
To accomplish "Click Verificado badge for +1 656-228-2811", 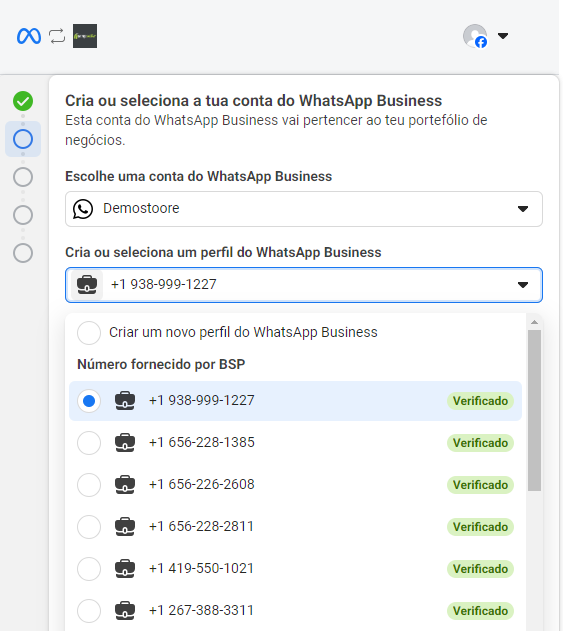I will tap(480, 527).
